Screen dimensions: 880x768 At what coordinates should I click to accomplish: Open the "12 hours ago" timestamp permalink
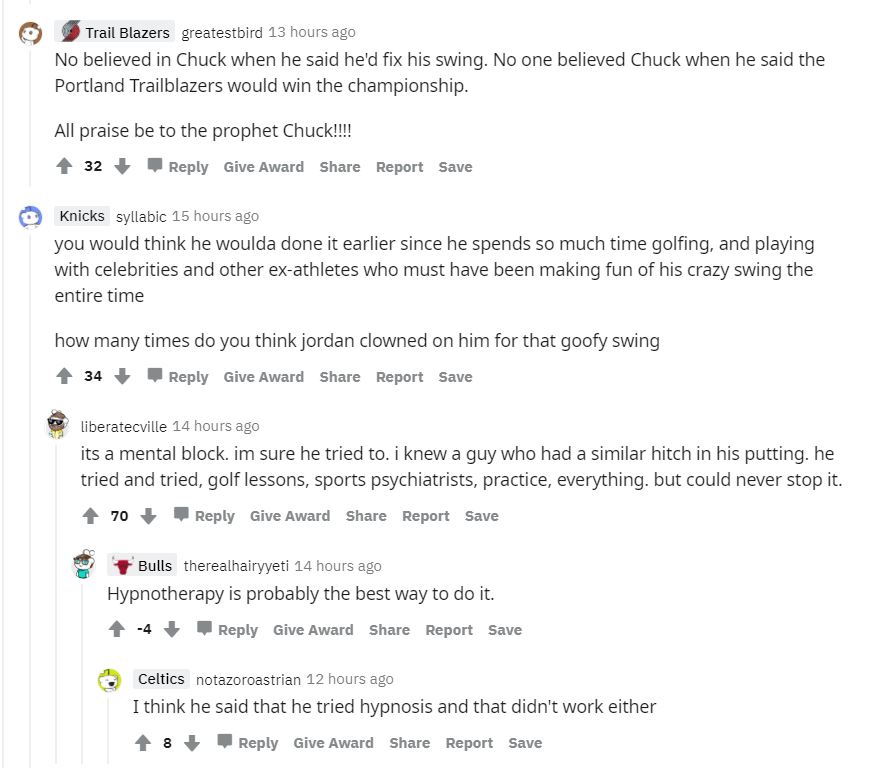pyautogui.click(x=350, y=679)
